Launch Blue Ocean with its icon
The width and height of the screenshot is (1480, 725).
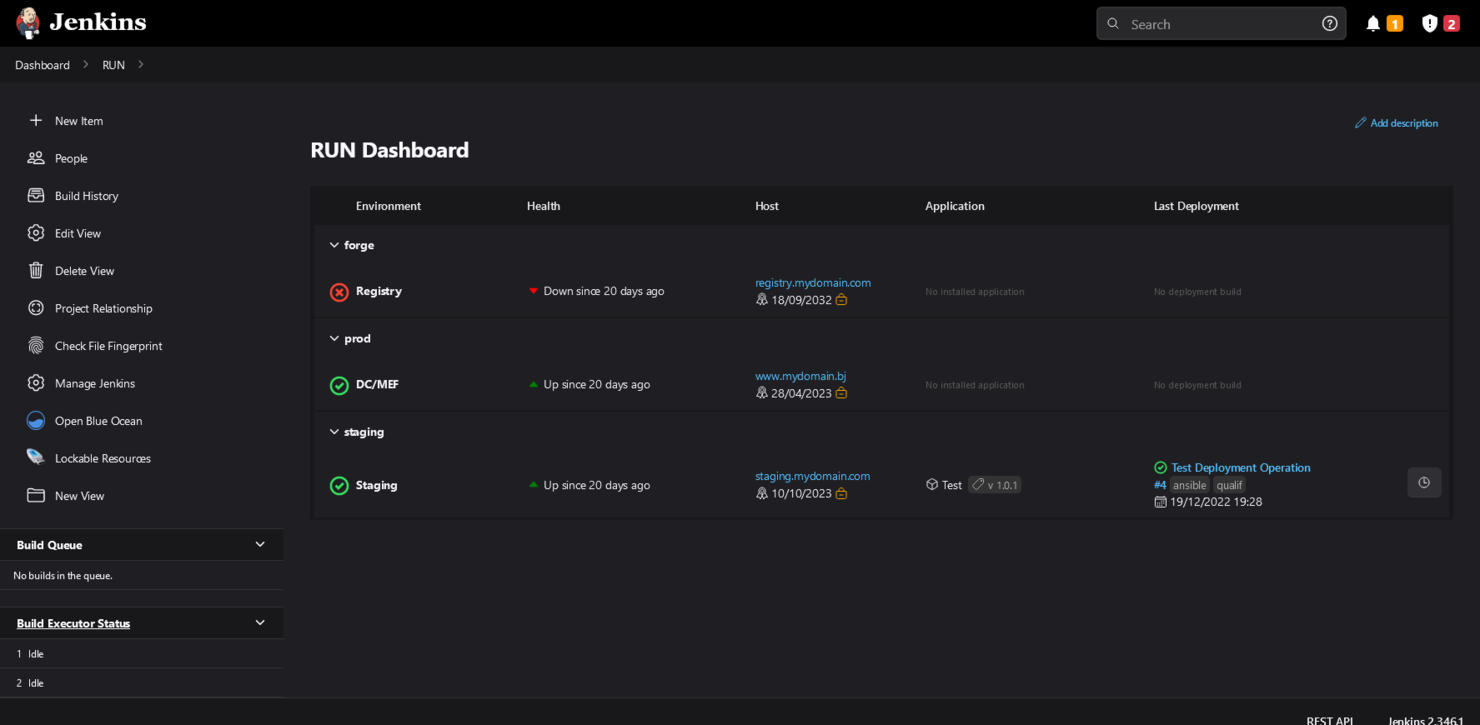pyautogui.click(x=36, y=420)
